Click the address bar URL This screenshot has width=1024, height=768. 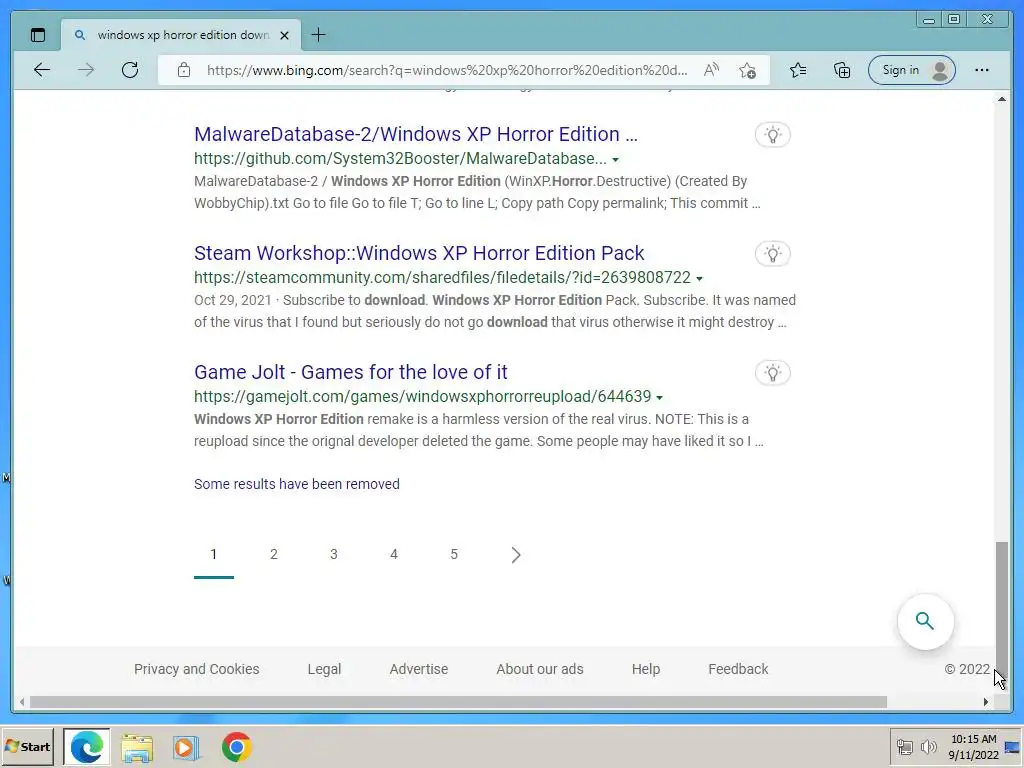pos(447,70)
